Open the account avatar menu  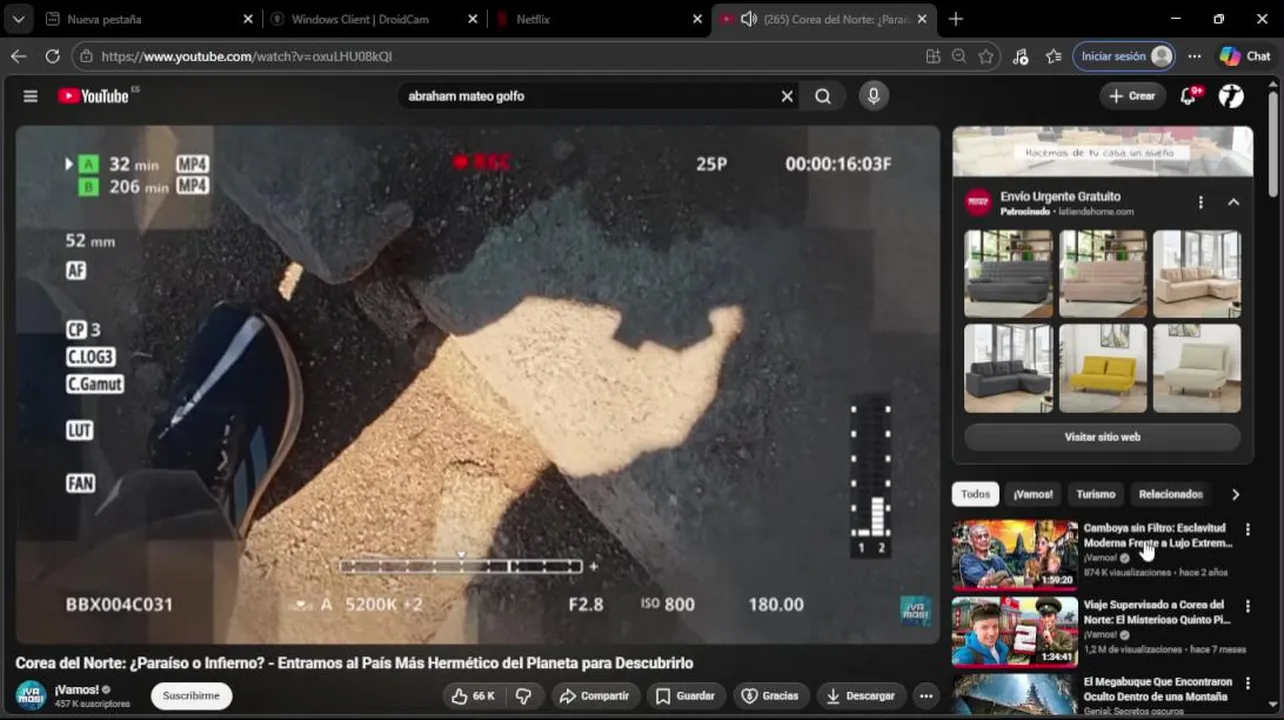1231,96
